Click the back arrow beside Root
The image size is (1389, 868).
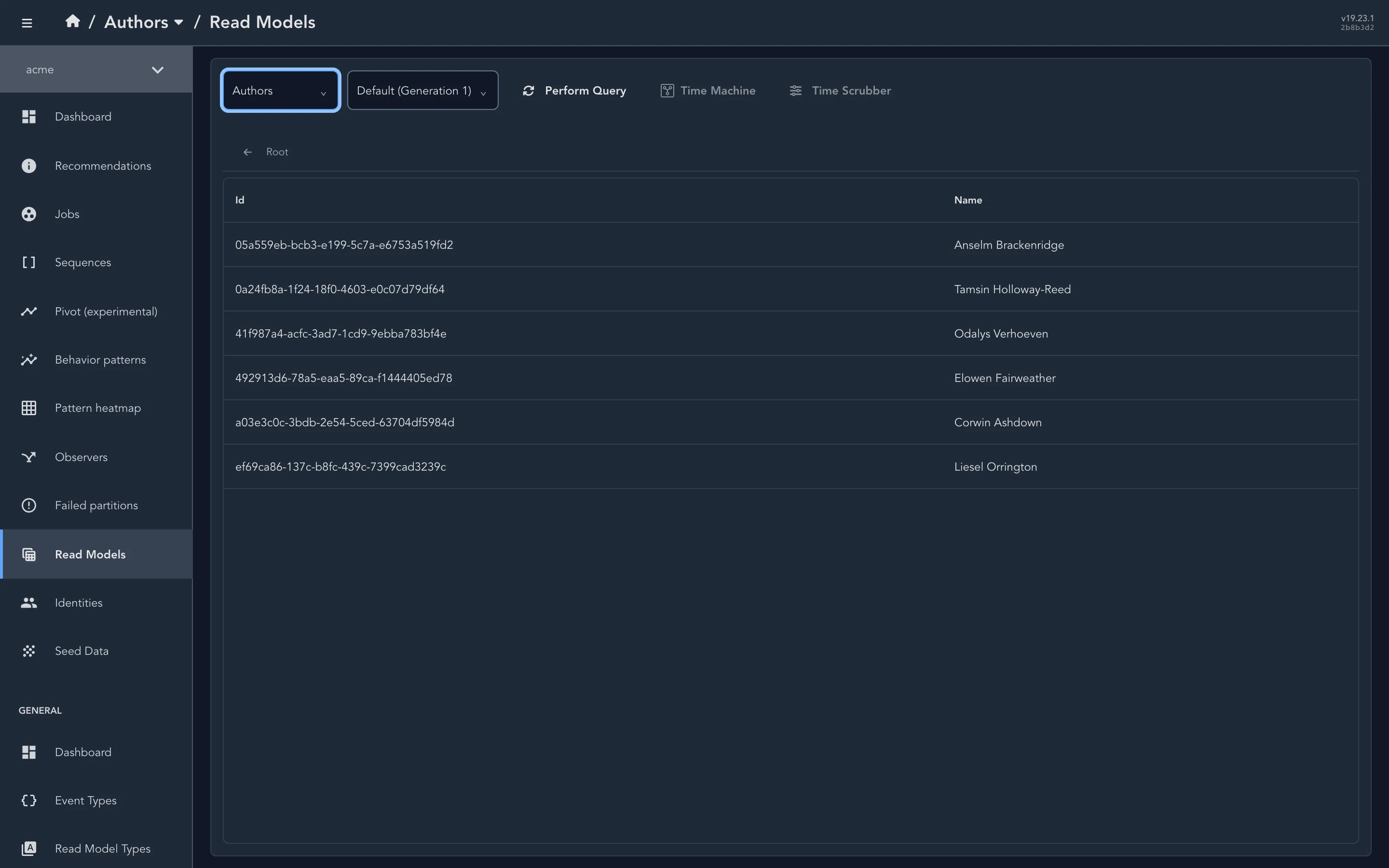pos(247,152)
